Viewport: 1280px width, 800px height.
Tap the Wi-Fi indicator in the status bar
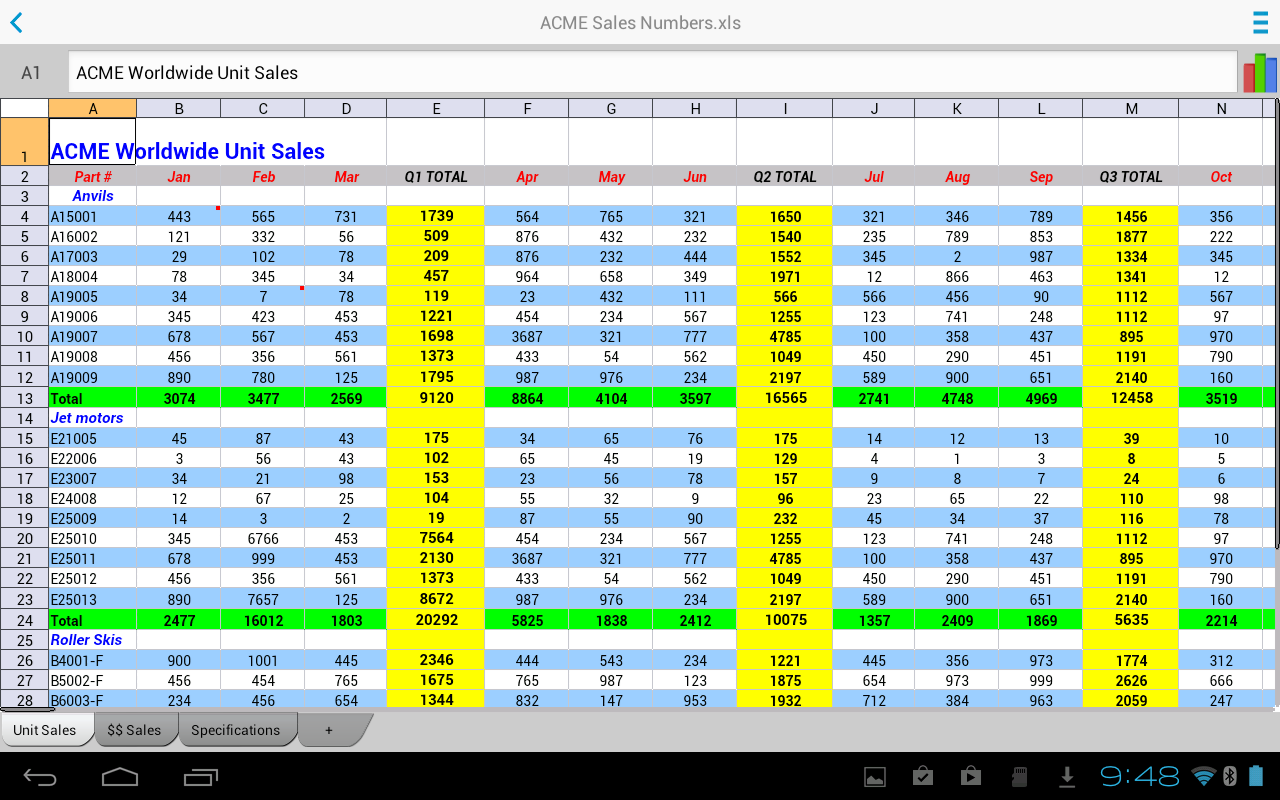[x=1205, y=775]
